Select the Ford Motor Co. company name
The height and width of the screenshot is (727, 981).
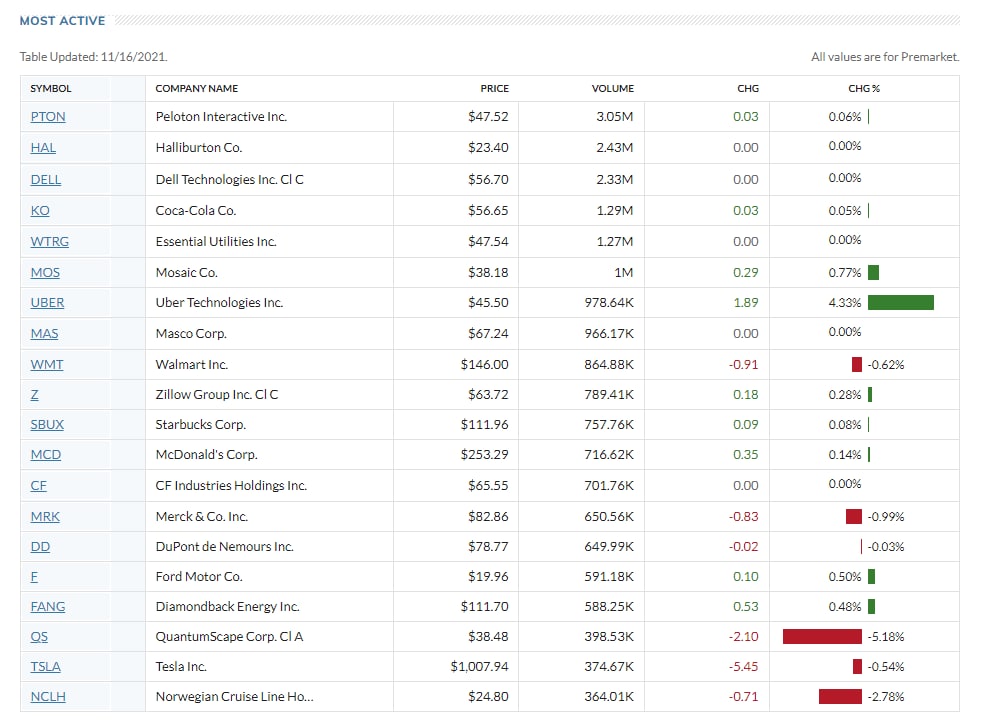[x=198, y=577]
